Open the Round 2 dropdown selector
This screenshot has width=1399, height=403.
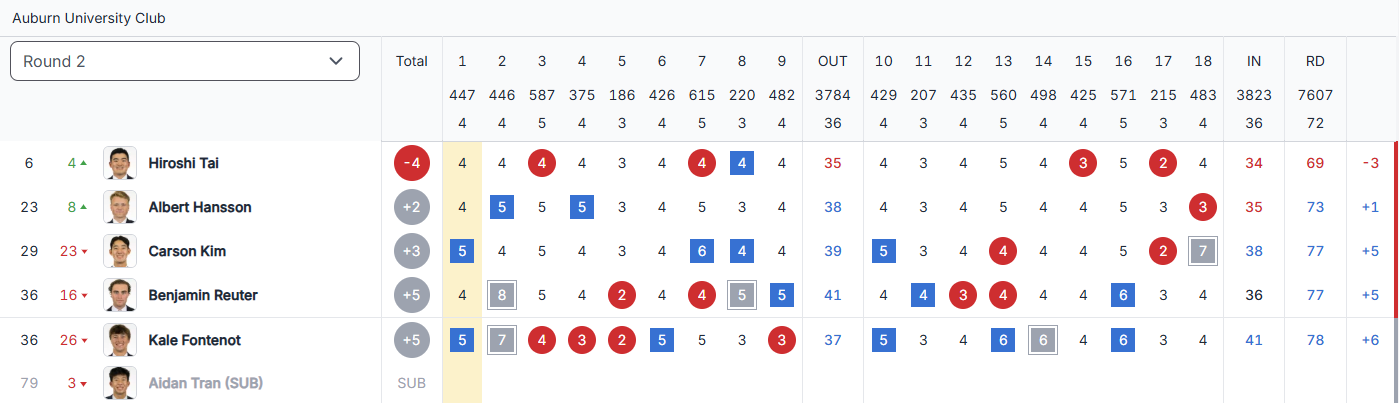point(185,61)
